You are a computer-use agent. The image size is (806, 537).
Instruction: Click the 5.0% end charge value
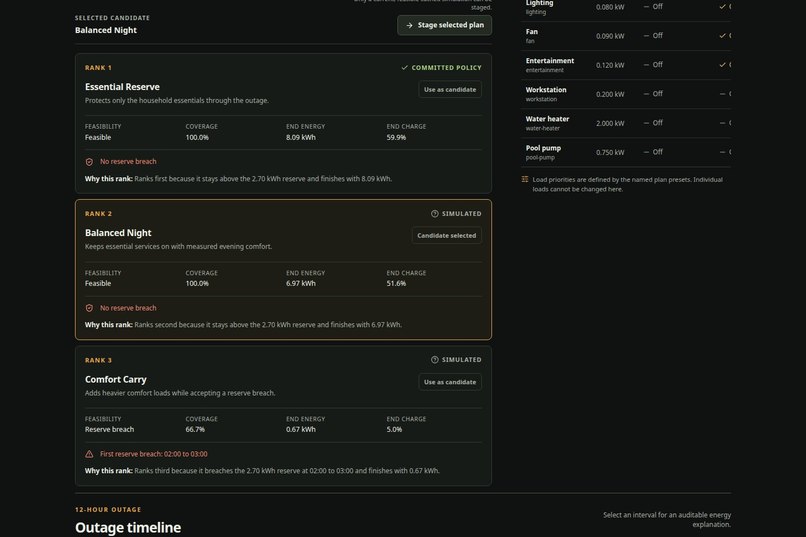pyautogui.click(x=394, y=429)
